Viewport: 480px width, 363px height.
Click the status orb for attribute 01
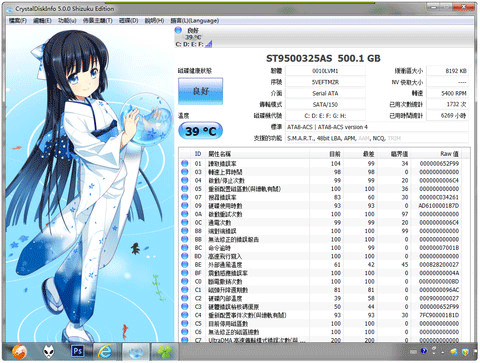(x=184, y=163)
